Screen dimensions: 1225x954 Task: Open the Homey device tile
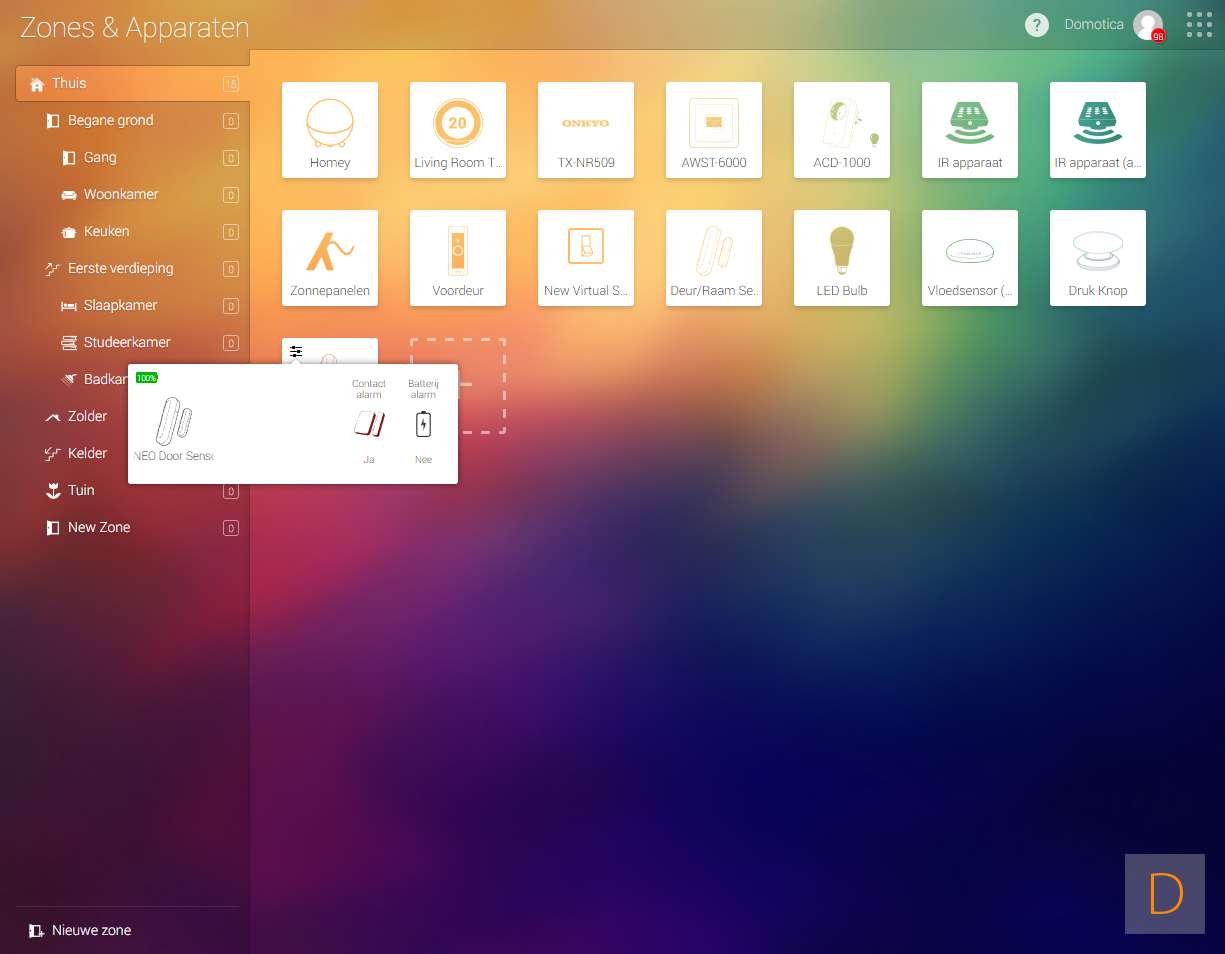tap(330, 130)
